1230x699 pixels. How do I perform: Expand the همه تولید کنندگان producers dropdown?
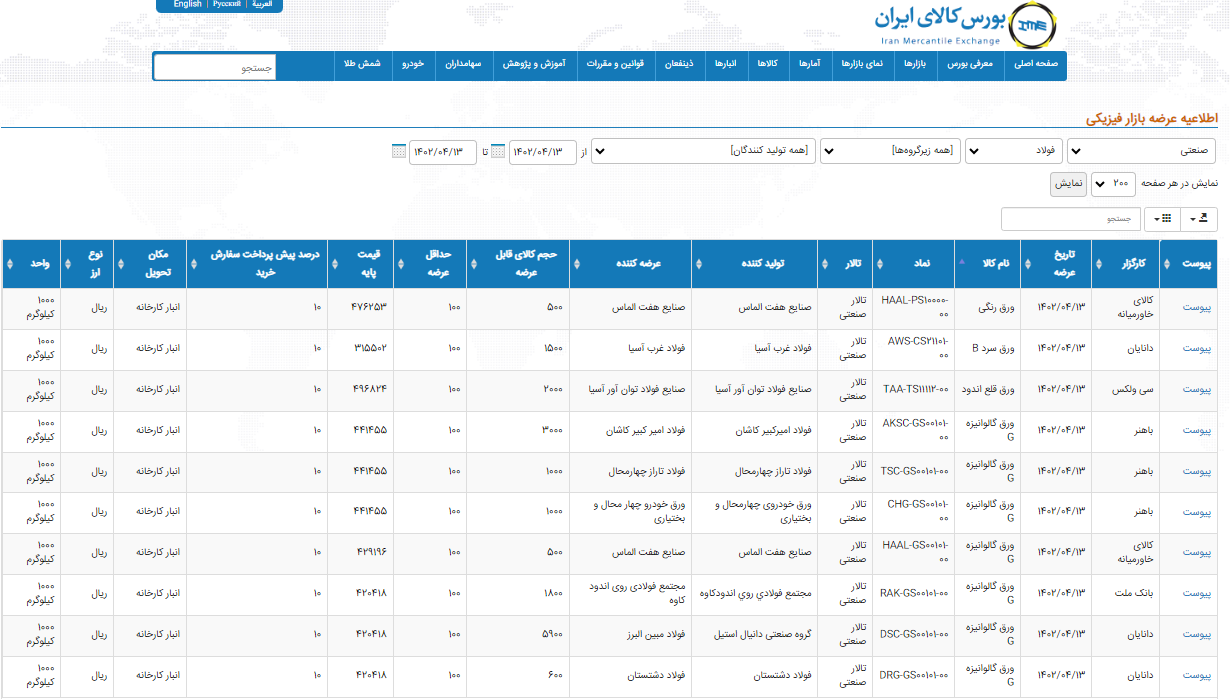(x=703, y=152)
